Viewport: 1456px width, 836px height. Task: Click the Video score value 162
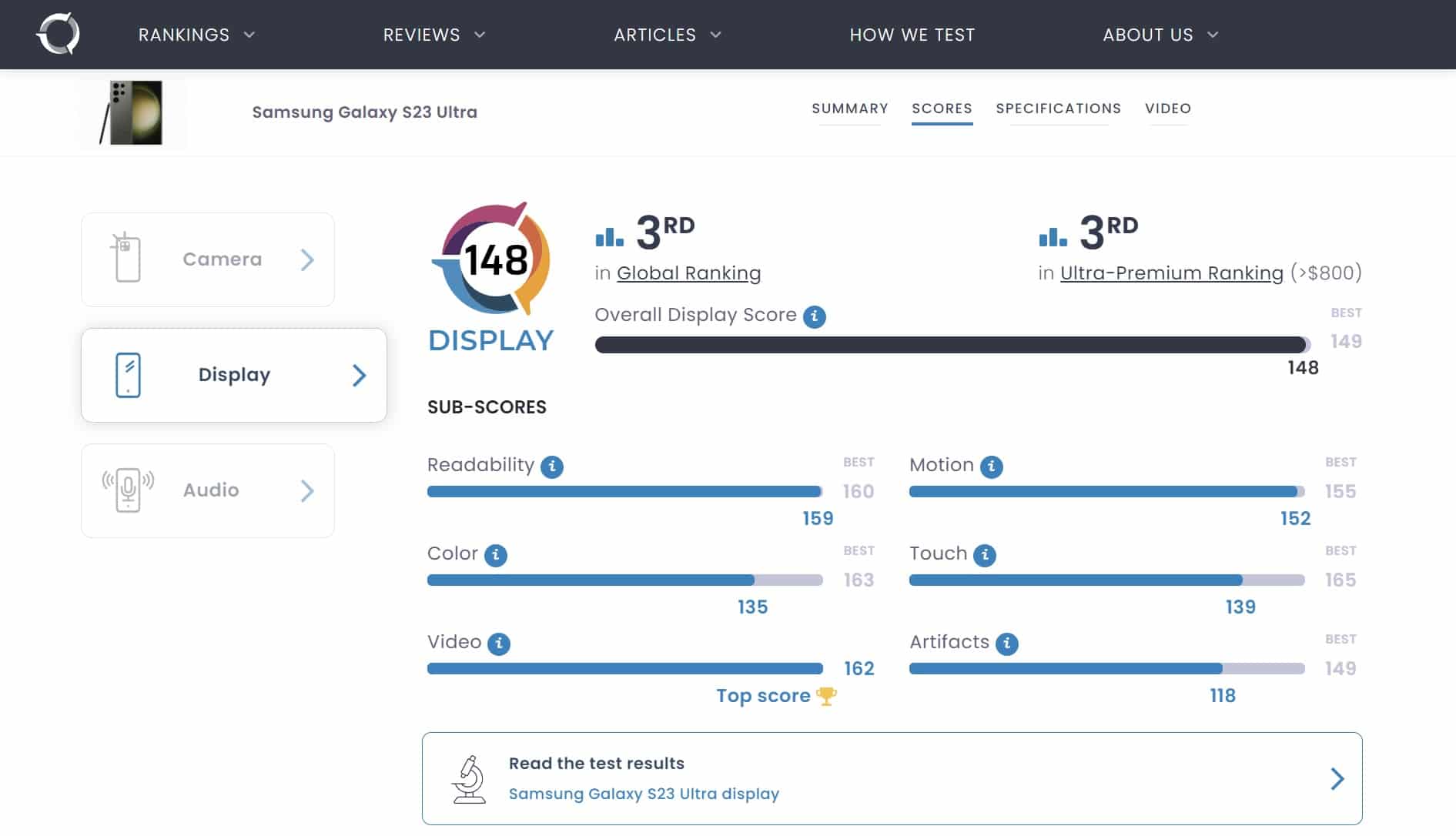pyautogui.click(x=859, y=669)
